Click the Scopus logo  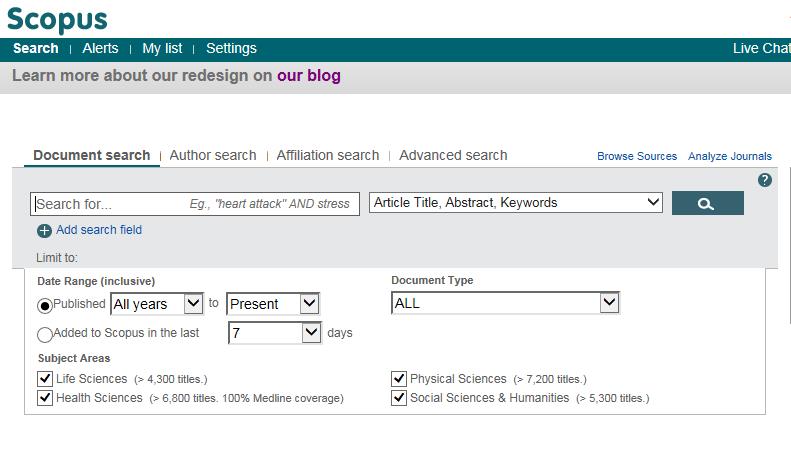click(58, 20)
